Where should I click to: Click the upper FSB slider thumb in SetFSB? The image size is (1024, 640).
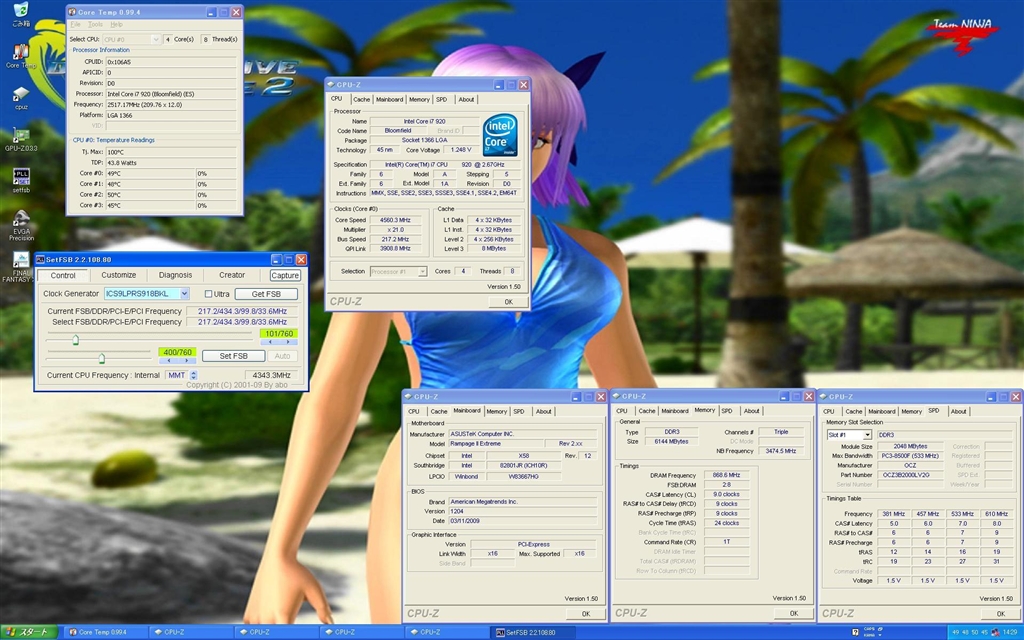[75, 340]
